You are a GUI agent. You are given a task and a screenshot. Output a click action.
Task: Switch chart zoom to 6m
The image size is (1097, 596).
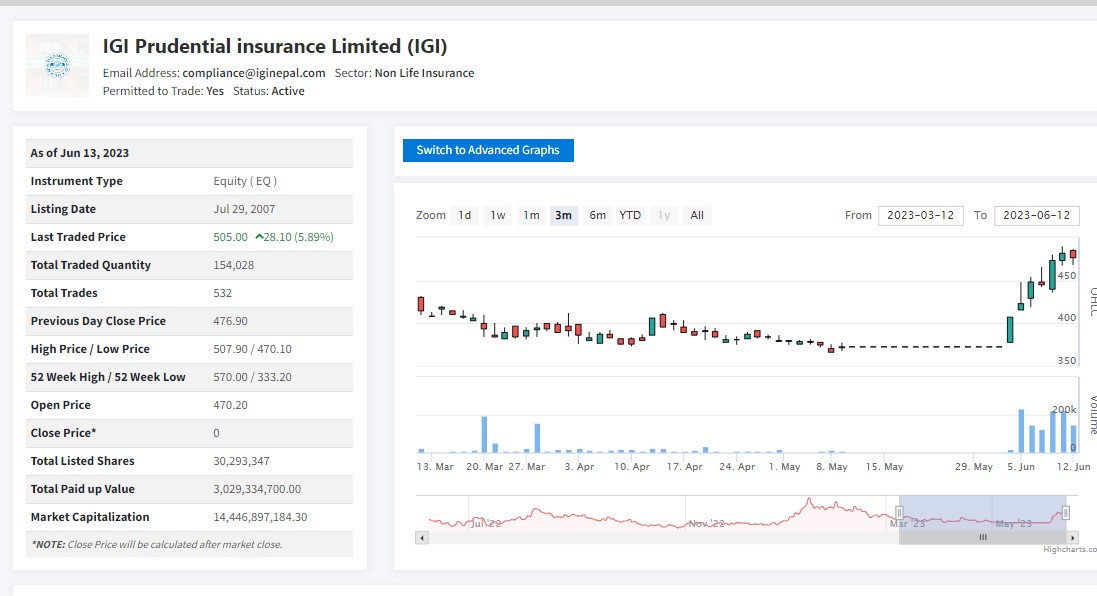(x=597, y=215)
